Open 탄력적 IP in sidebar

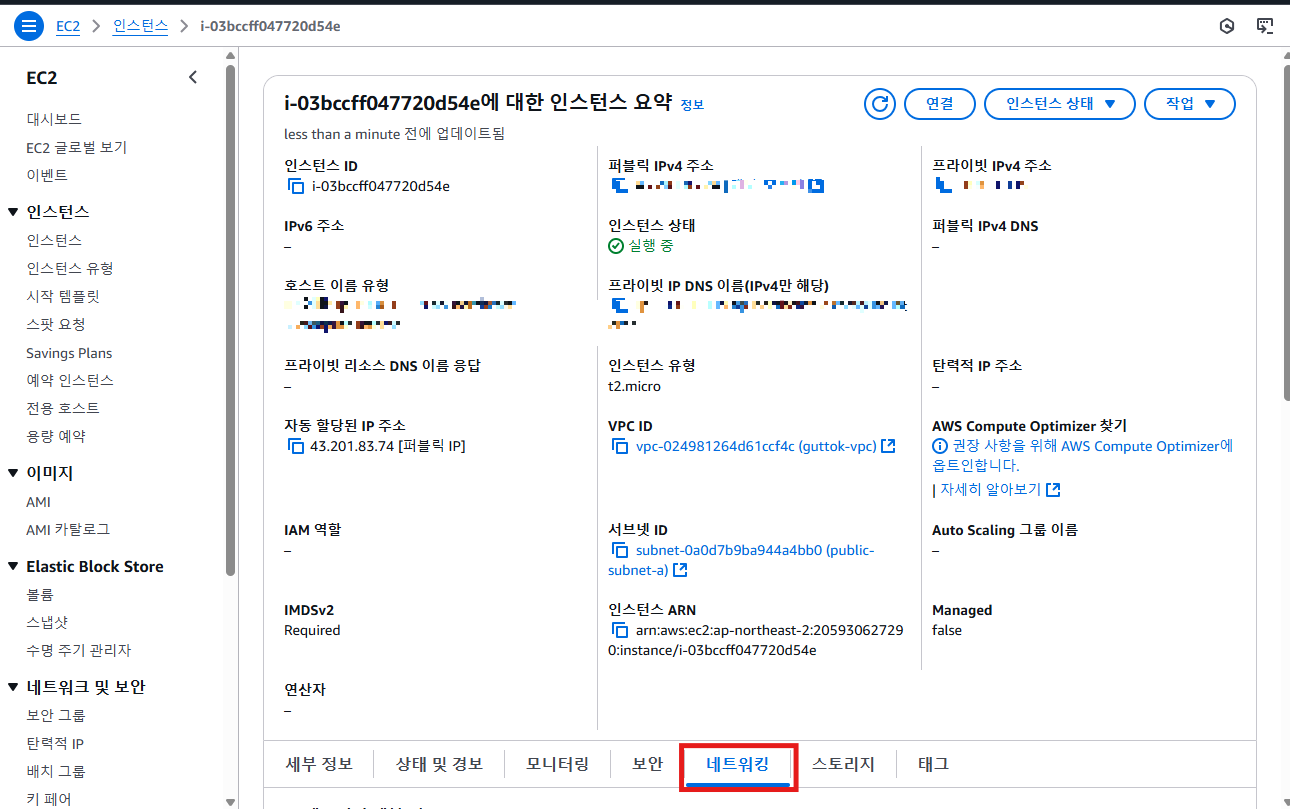(x=55, y=743)
